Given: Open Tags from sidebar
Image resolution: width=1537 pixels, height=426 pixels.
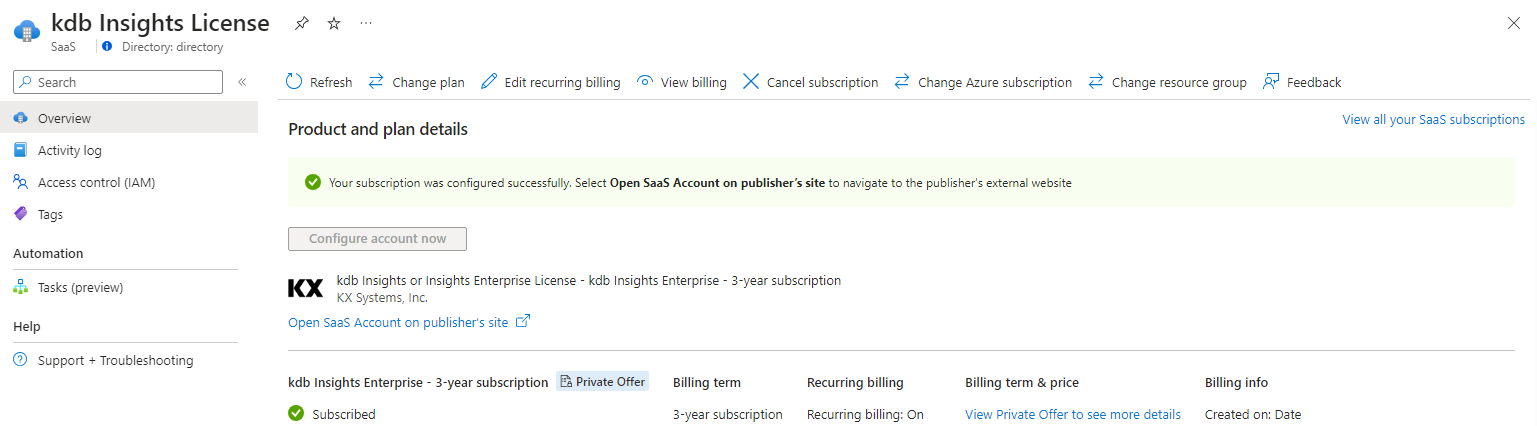Looking at the screenshot, I should click(x=50, y=214).
